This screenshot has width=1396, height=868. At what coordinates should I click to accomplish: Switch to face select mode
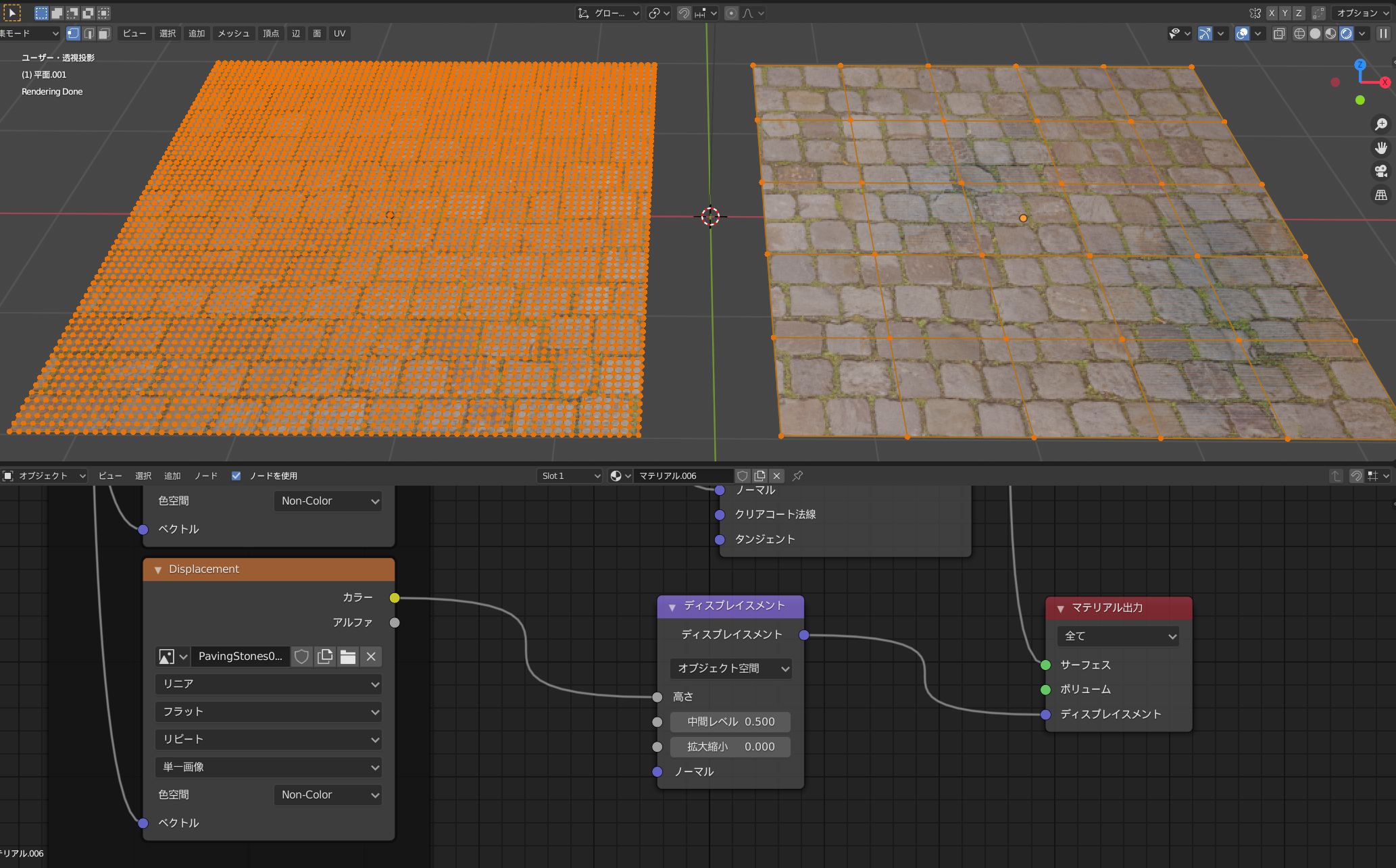pos(103,33)
